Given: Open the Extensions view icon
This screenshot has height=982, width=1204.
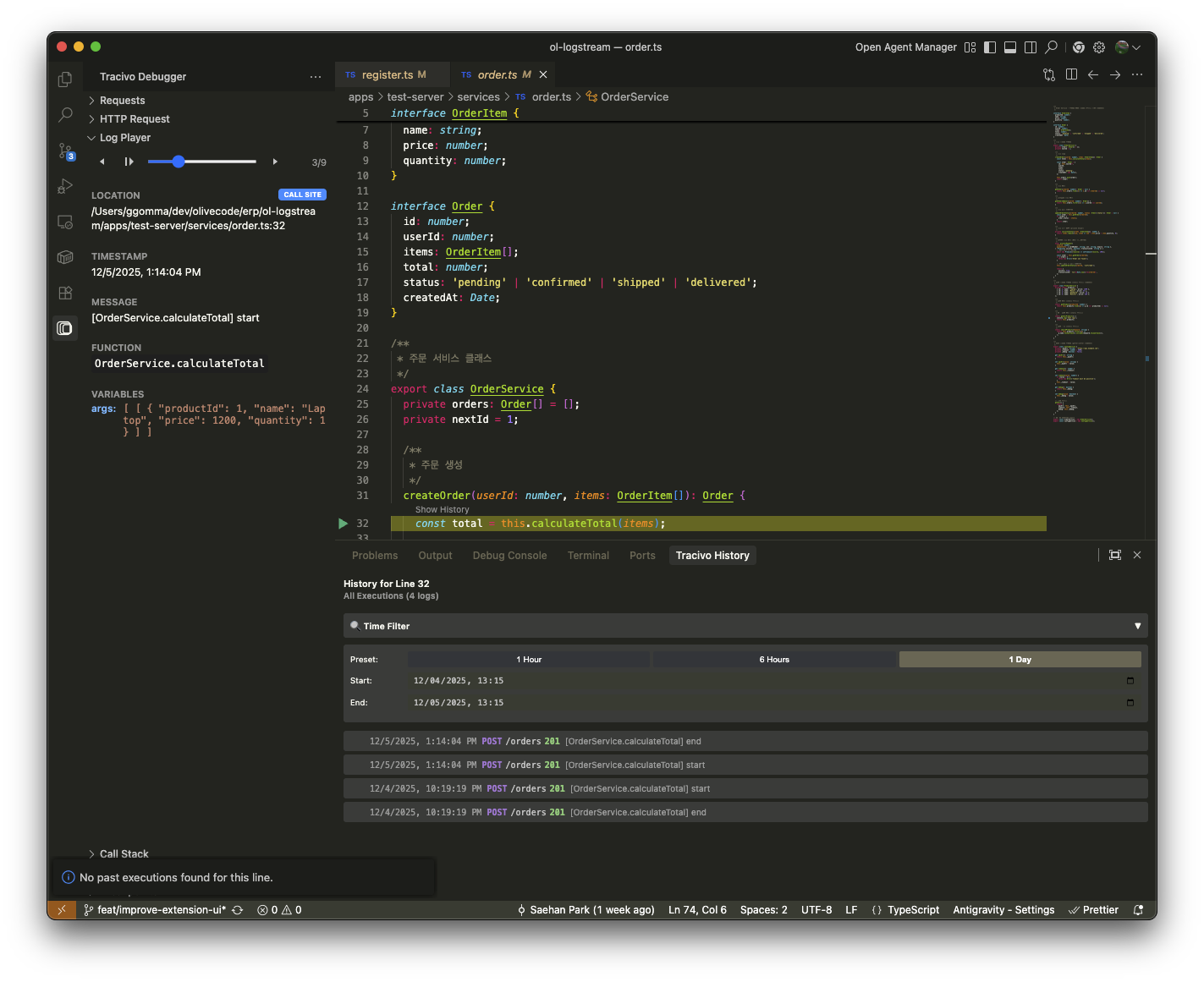Looking at the screenshot, I should (65, 293).
